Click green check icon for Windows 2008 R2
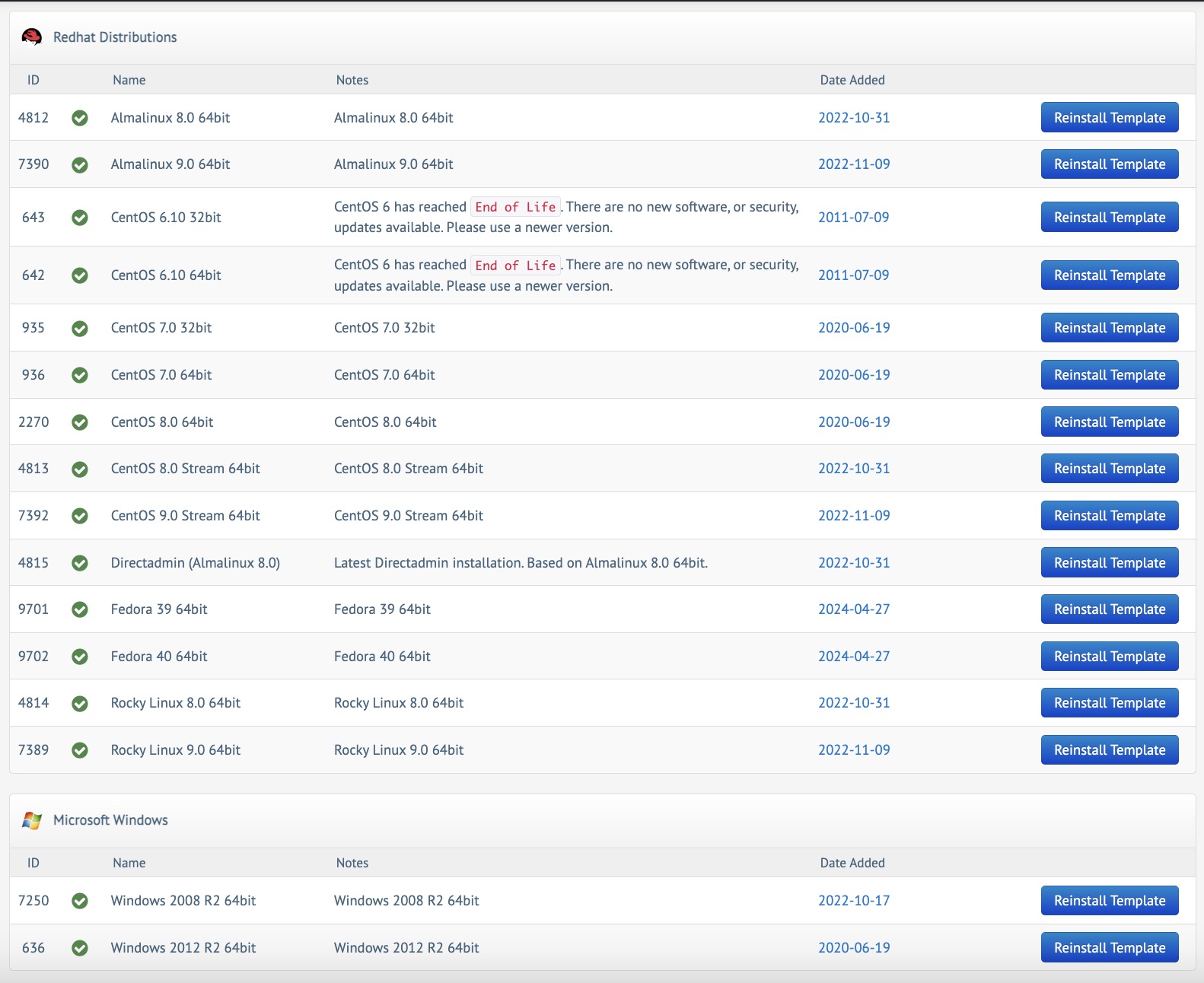Image resolution: width=1204 pixels, height=983 pixels. pyautogui.click(x=80, y=901)
